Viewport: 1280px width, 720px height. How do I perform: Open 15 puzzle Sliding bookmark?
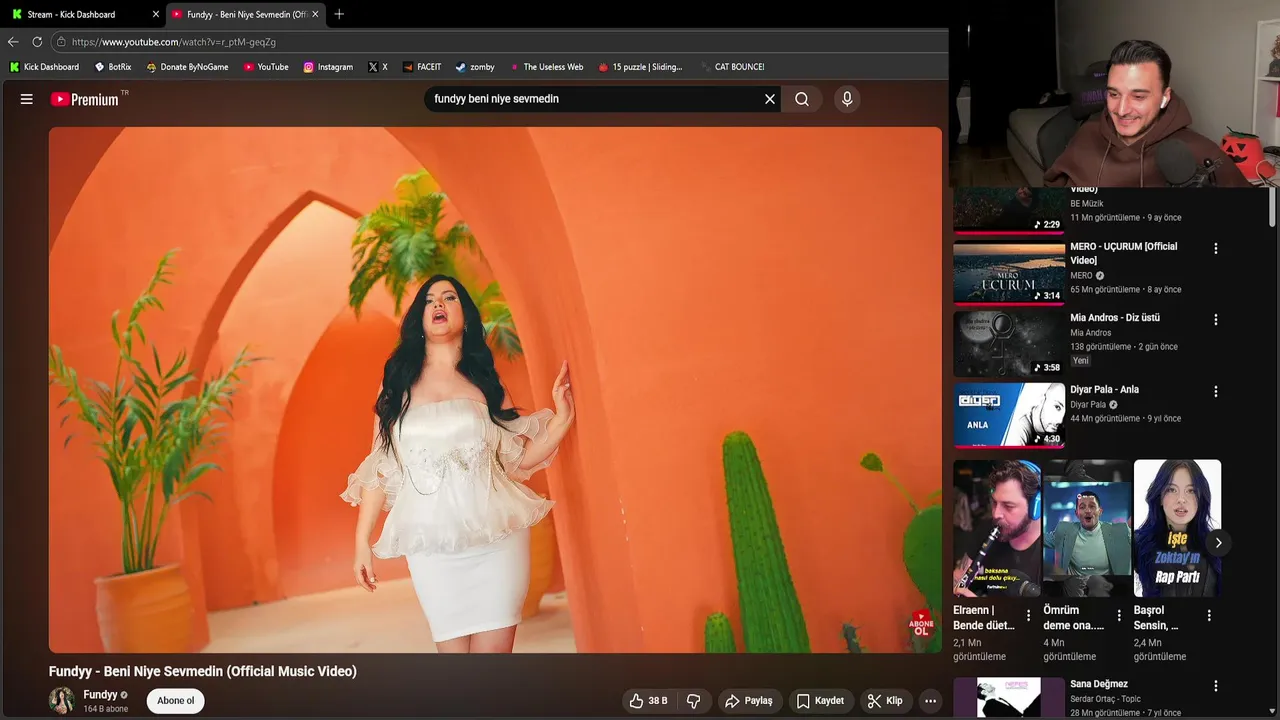coord(640,67)
